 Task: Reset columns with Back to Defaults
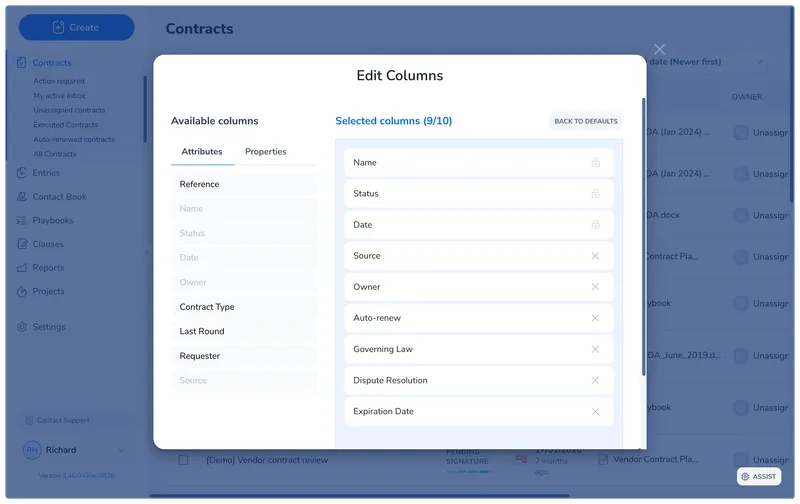586,121
